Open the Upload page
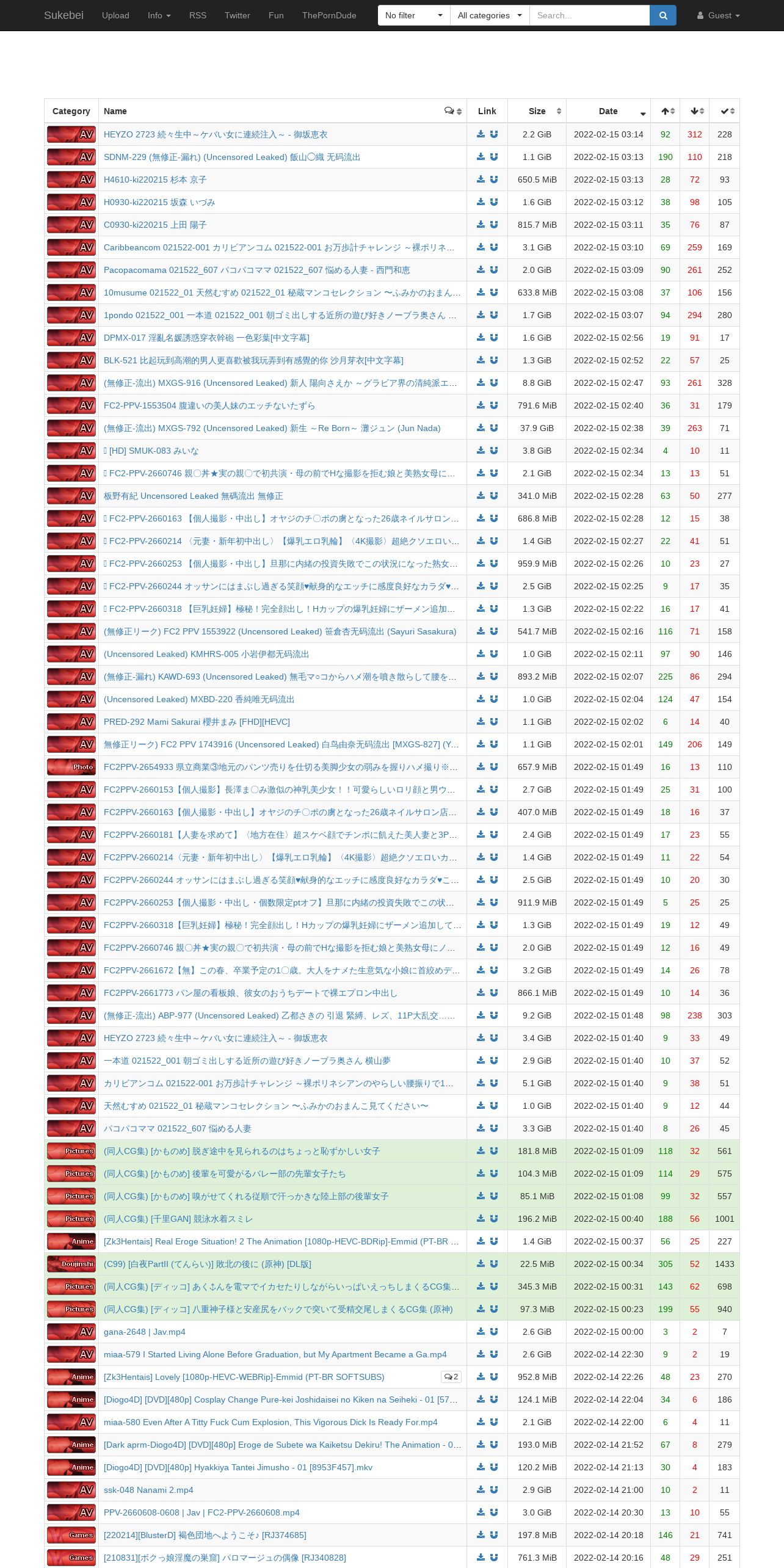Image resolution: width=784 pixels, height=1568 pixels. (x=115, y=15)
